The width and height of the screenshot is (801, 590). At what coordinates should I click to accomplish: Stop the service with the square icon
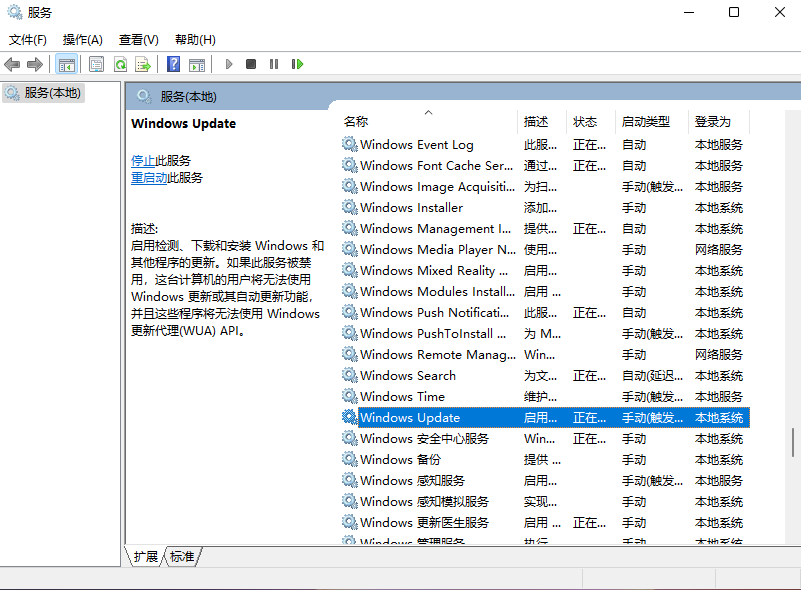click(251, 64)
